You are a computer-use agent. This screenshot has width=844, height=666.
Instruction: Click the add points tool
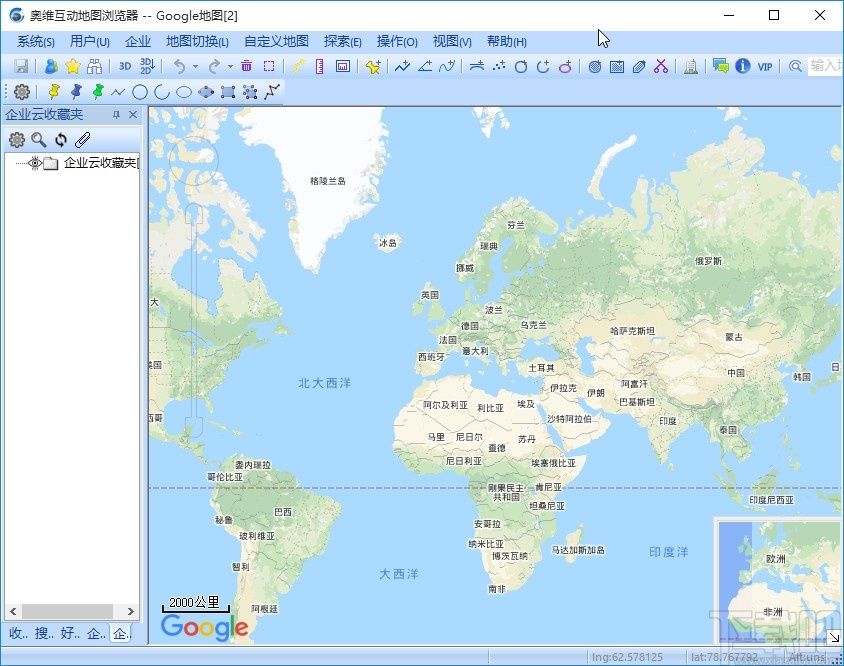click(x=499, y=66)
